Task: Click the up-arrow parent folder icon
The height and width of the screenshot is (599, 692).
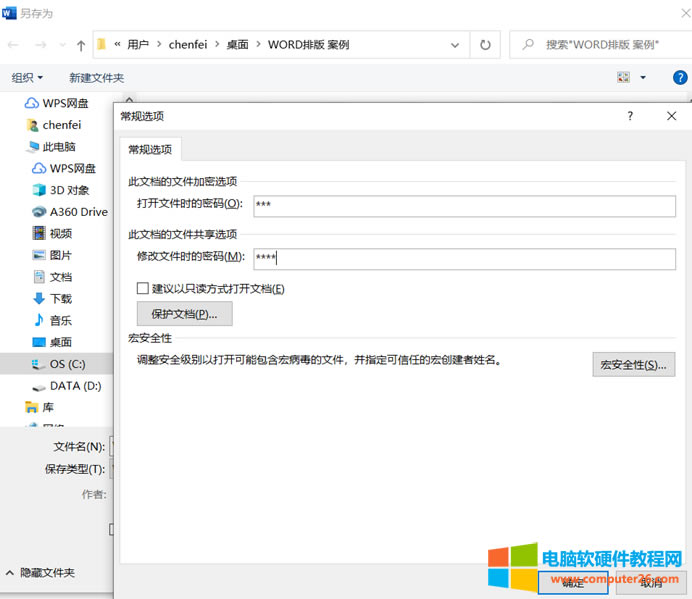Action: point(81,45)
